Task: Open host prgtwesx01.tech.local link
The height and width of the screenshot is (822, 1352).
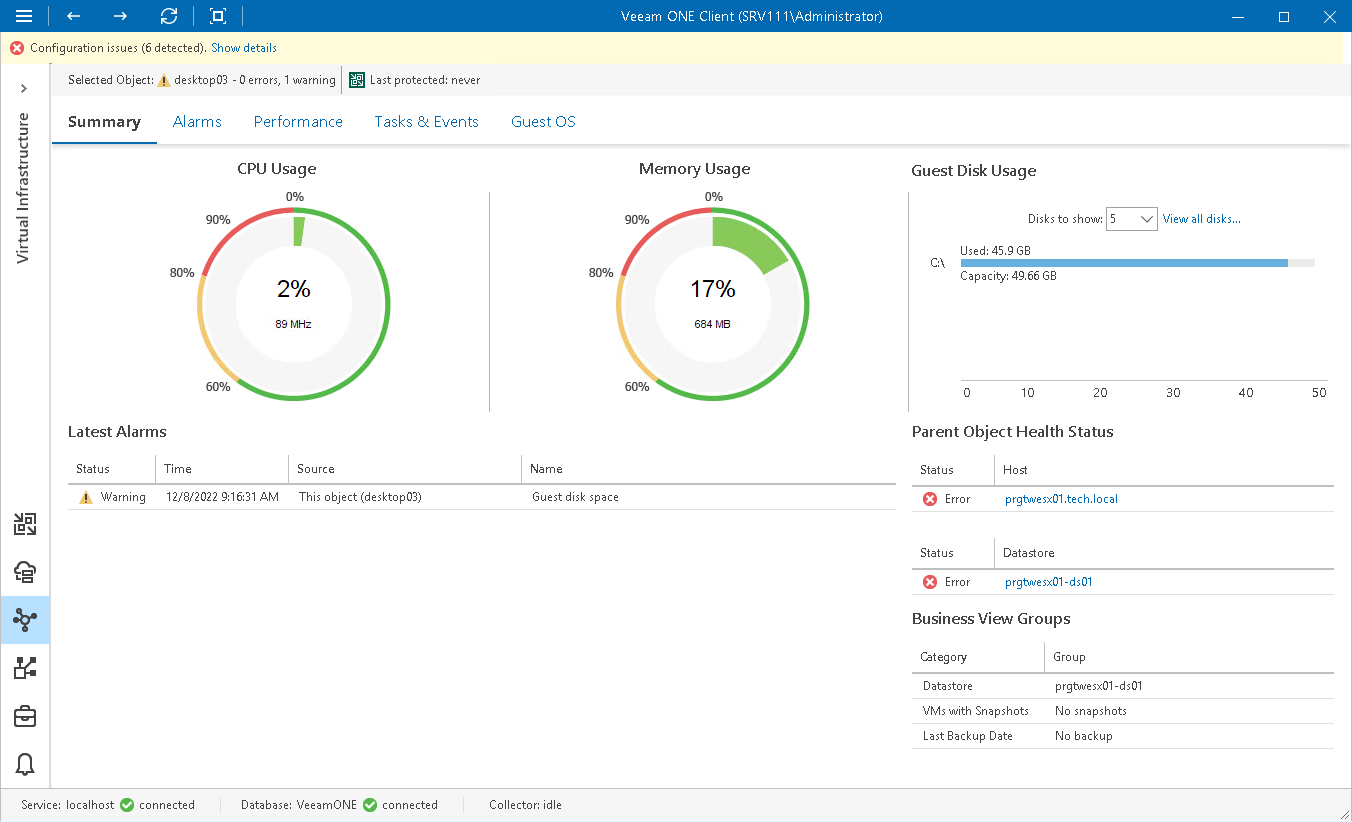Action: tap(1061, 498)
